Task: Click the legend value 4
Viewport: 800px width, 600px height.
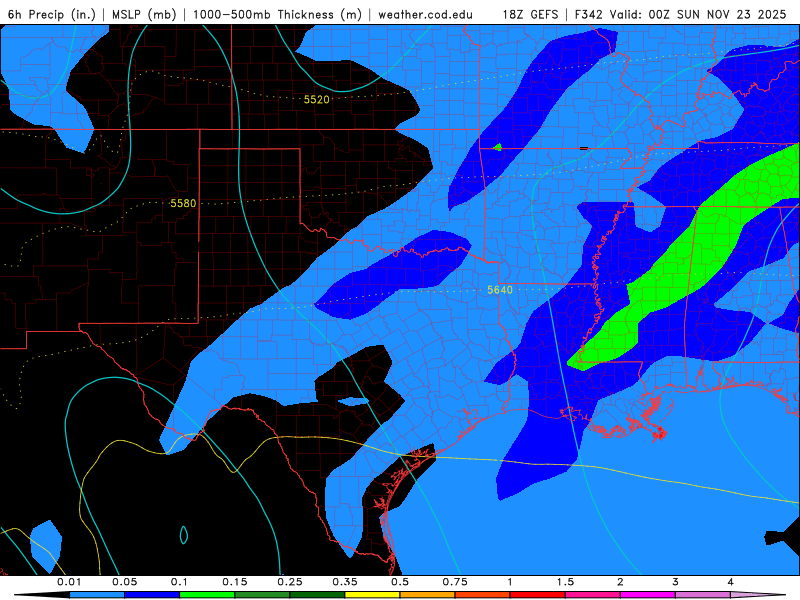Action: click(x=731, y=582)
